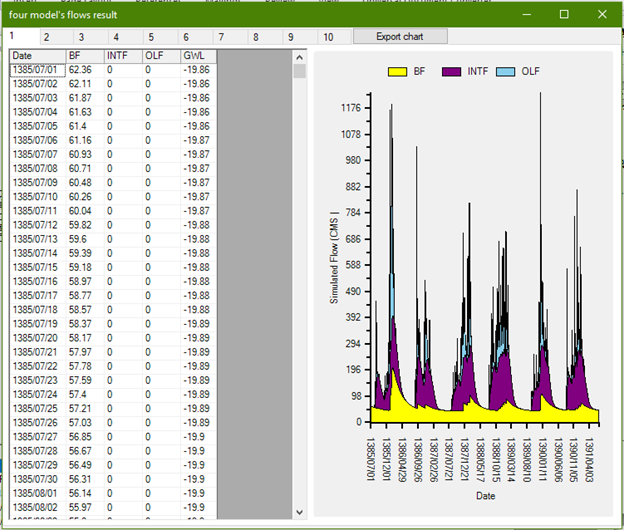Open tab 5 of the results
Viewport: 624px width, 530px height.
point(151,36)
